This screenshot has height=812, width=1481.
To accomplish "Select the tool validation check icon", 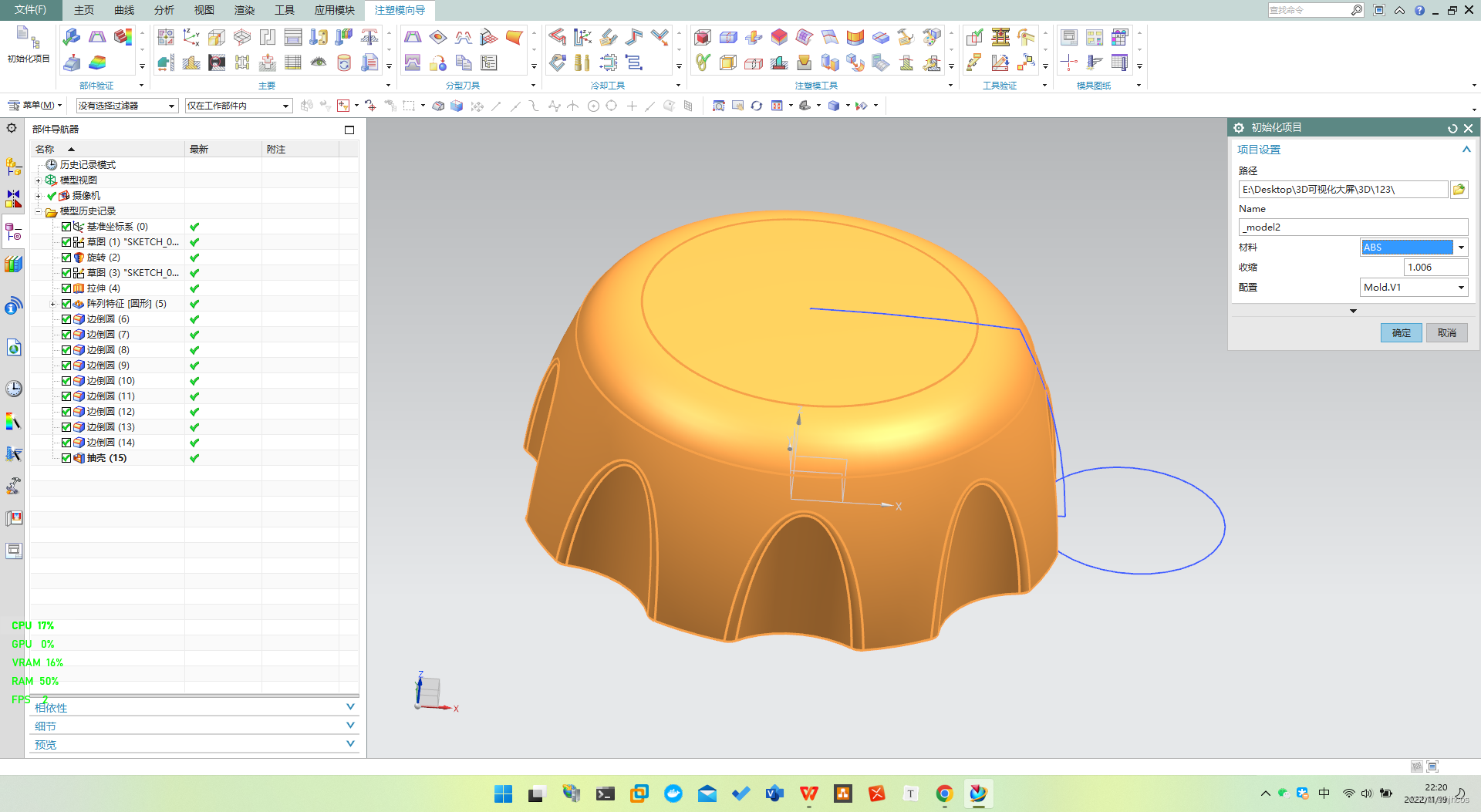I will pyautogui.click(x=975, y=36).
